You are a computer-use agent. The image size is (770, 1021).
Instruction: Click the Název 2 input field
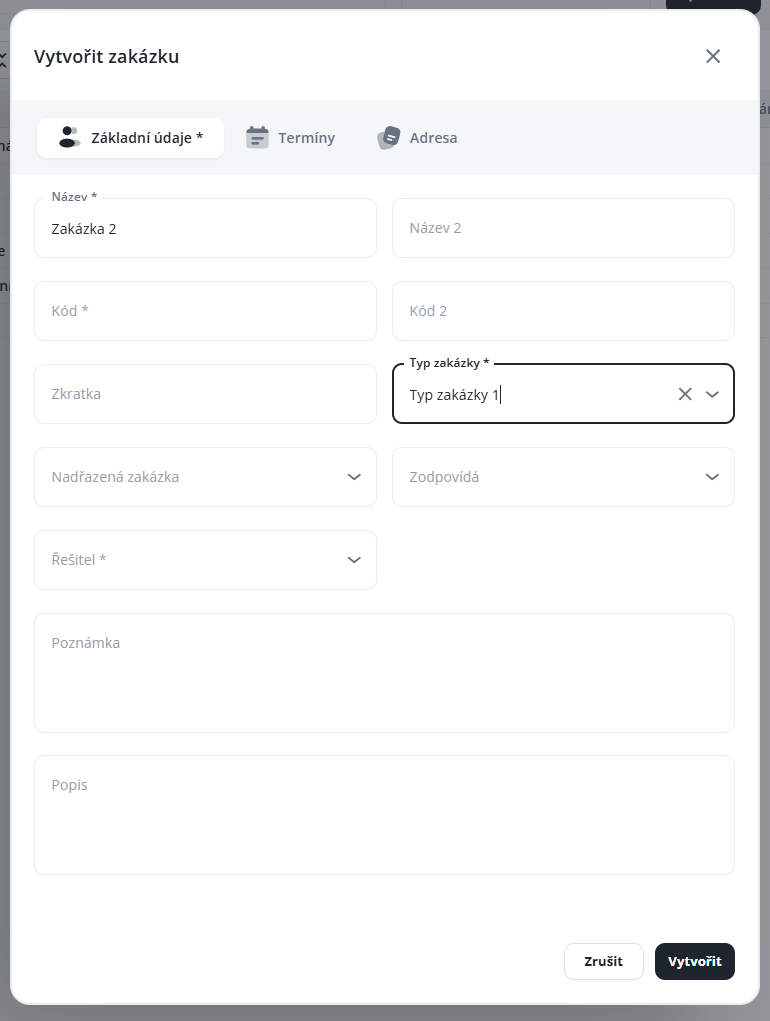(563, 228)
